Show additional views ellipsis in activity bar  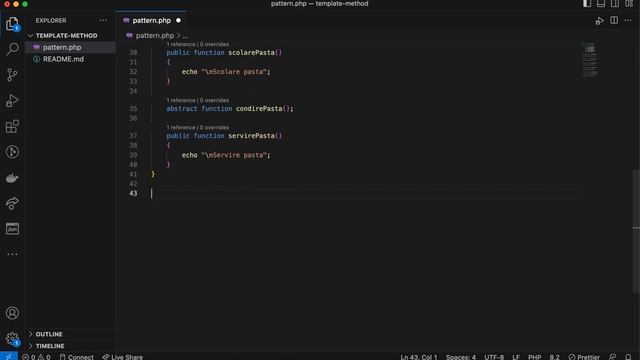click(12, 254)
